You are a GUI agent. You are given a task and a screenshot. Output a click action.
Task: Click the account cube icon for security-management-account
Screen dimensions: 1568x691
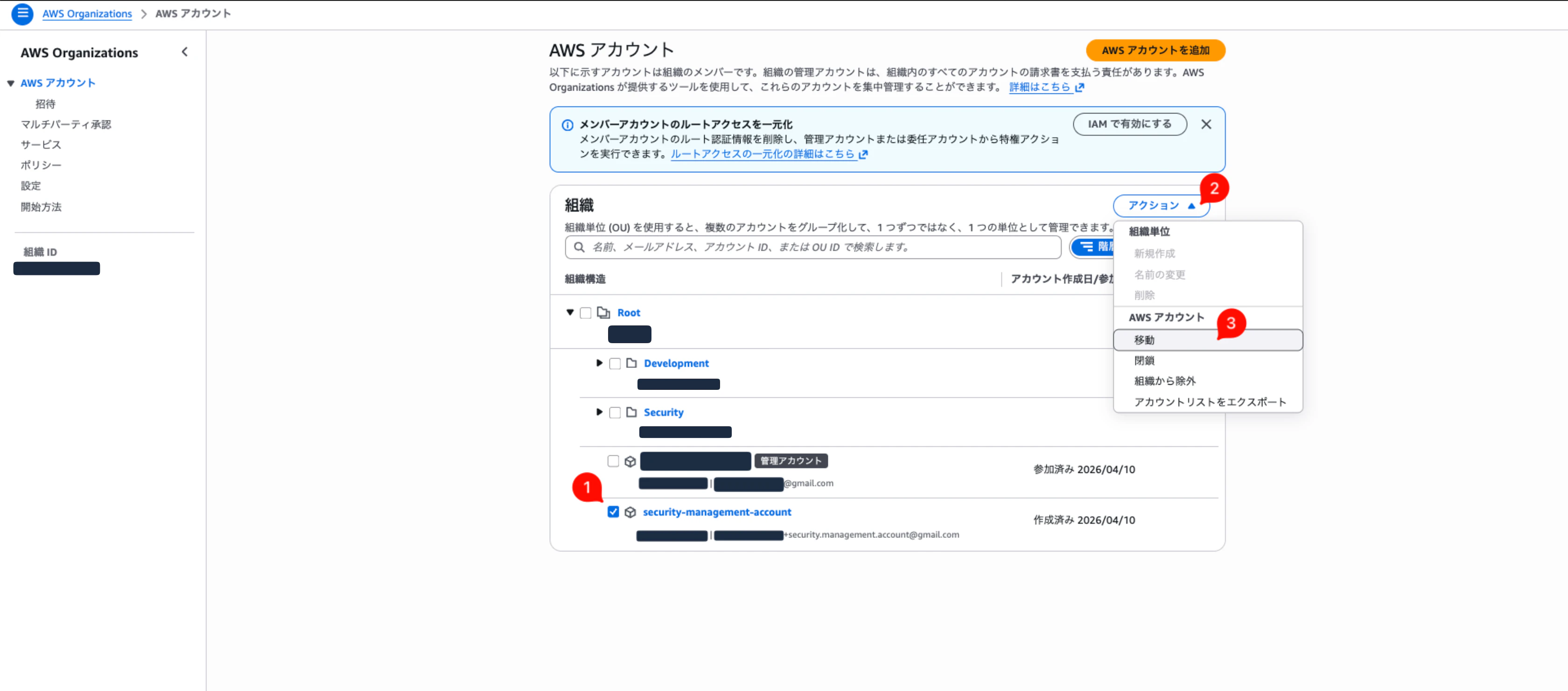pyautogui.click(x=630, y=512)
